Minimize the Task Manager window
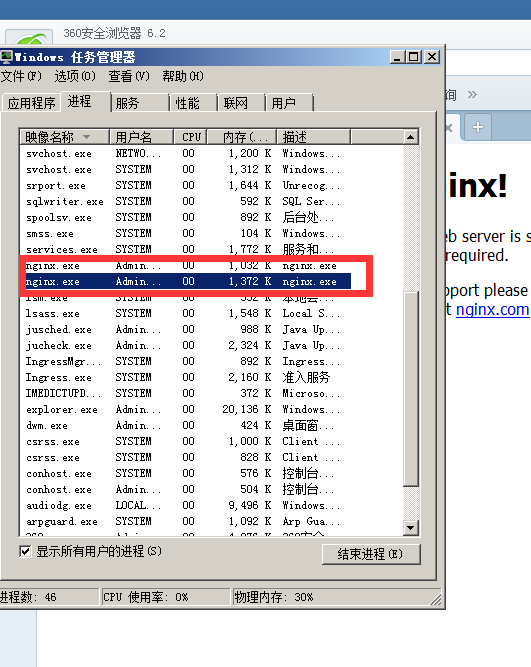The height and width of the screenshot is (667, 531). [x=397, y=57]
